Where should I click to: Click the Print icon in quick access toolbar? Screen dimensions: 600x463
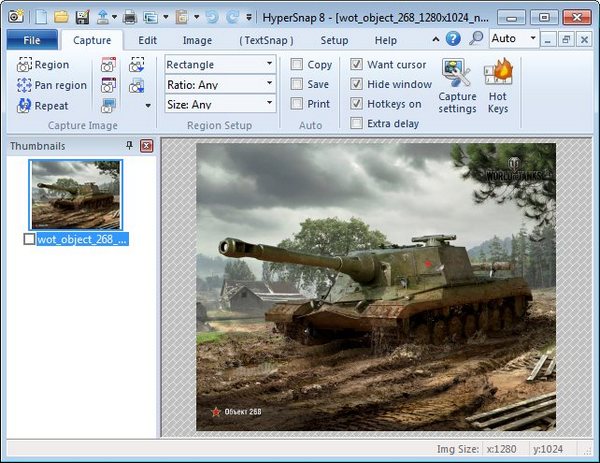pyautogui.click(x=130, y=17)
